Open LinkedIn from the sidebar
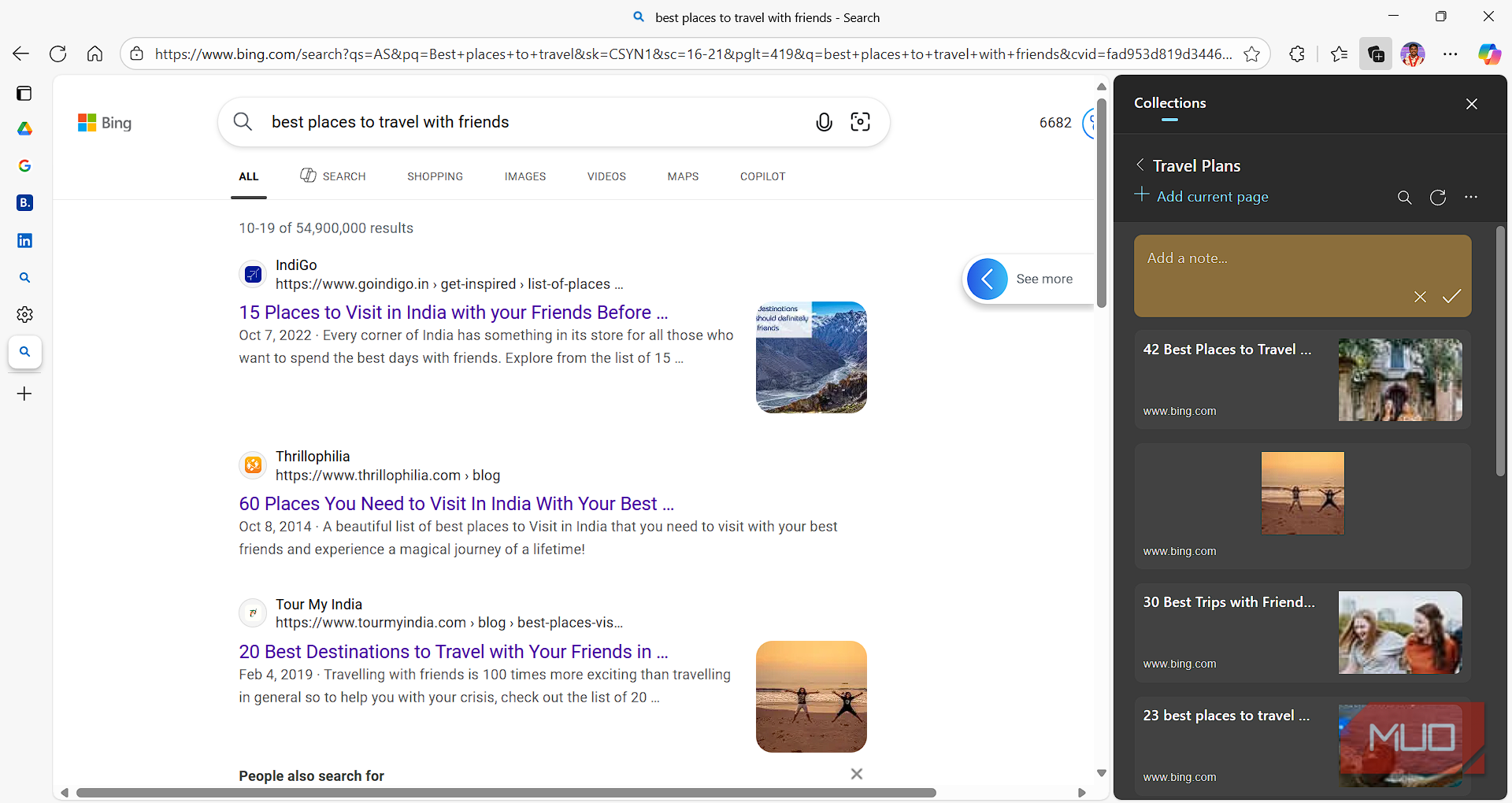The width and height of the screenshot is (1512, 803). (24, 240)
